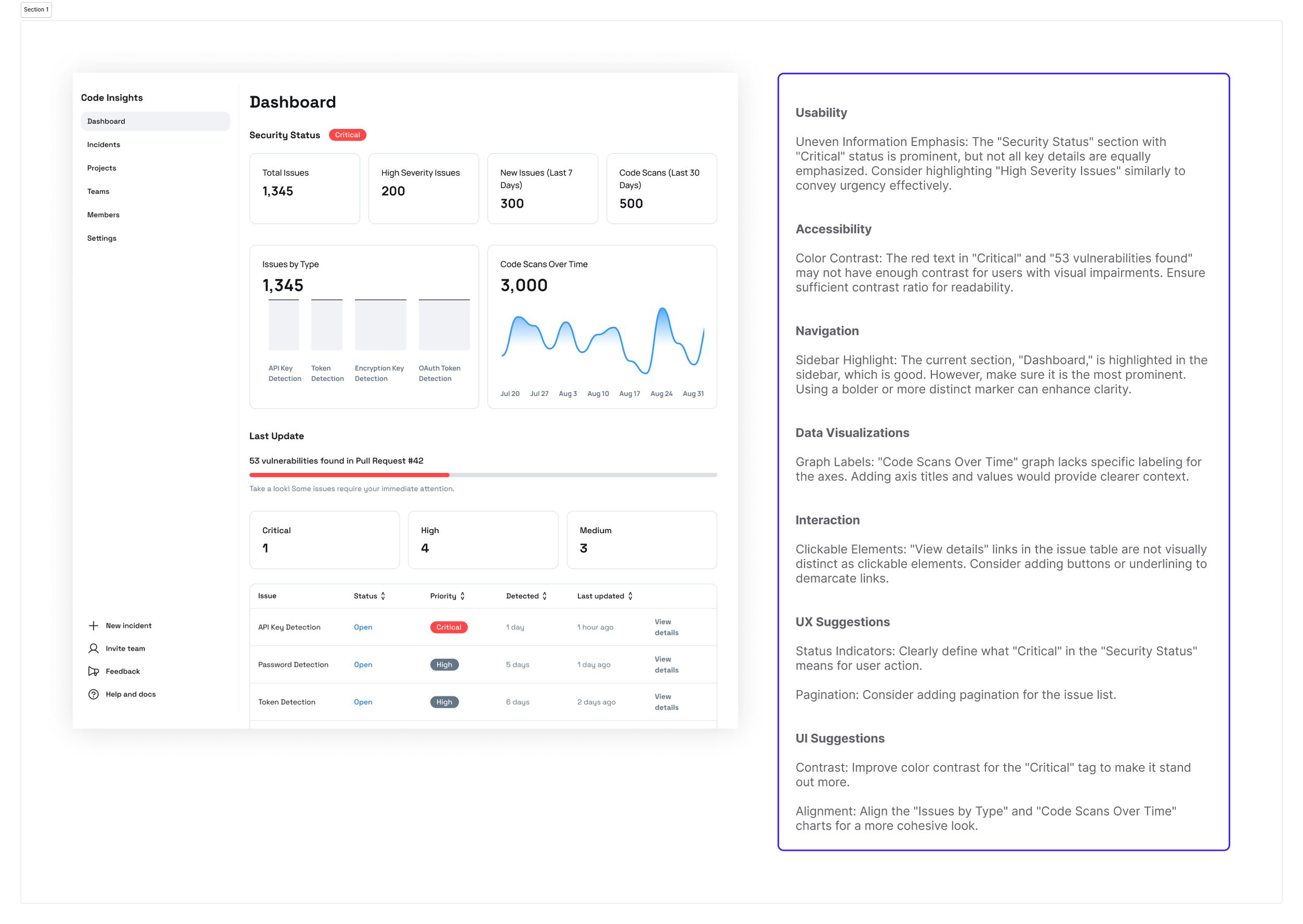Viewport: 1303px width, 924px height.
Task: Click the Help and docs question icon
Action: pos(94,694)
